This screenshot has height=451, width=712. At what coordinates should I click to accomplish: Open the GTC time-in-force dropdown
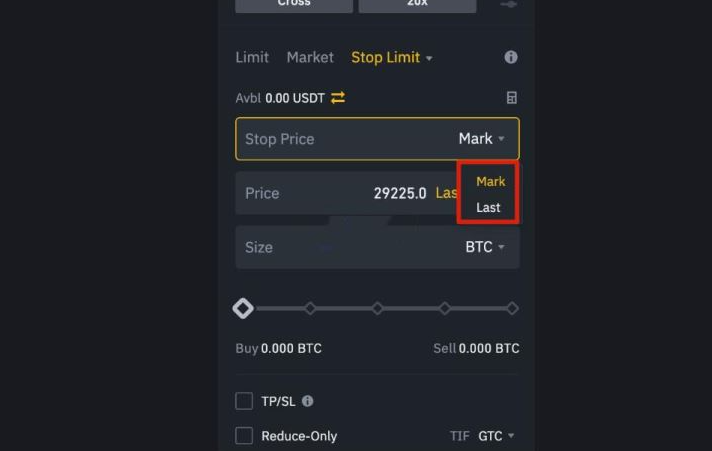pyautogui.click(x=496, y=436)
